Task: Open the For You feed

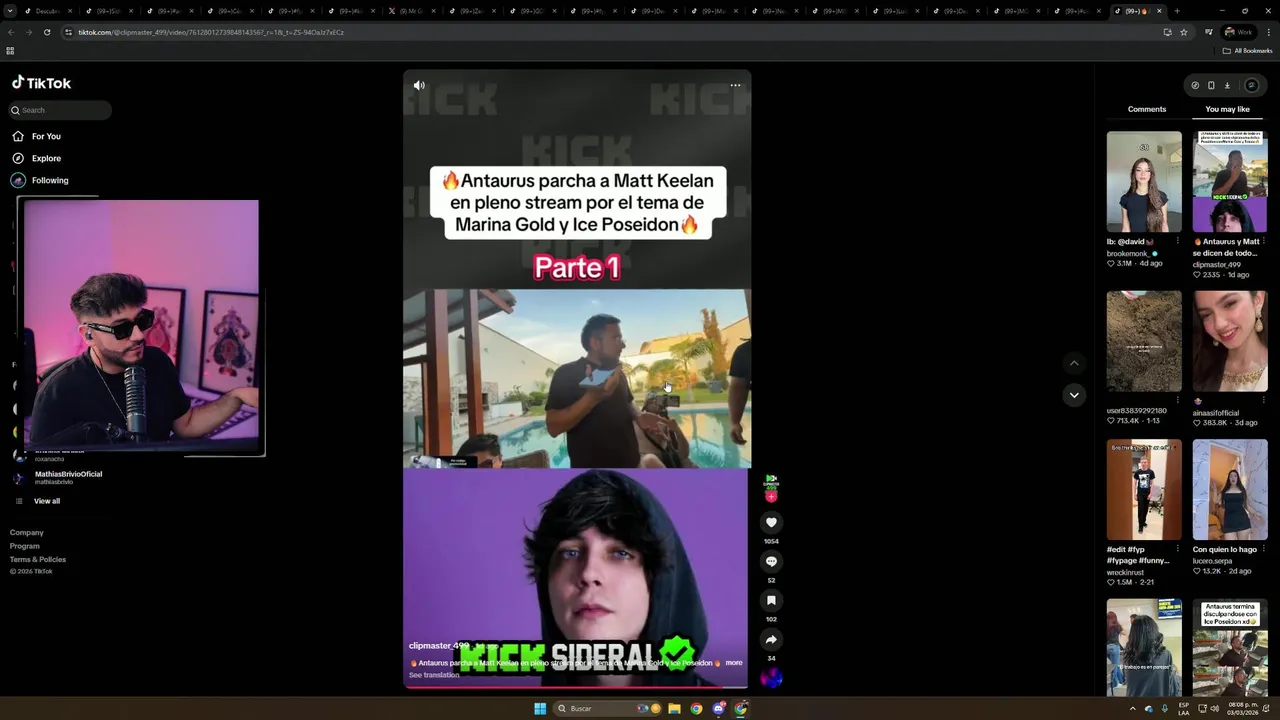Action: [36, 136]
